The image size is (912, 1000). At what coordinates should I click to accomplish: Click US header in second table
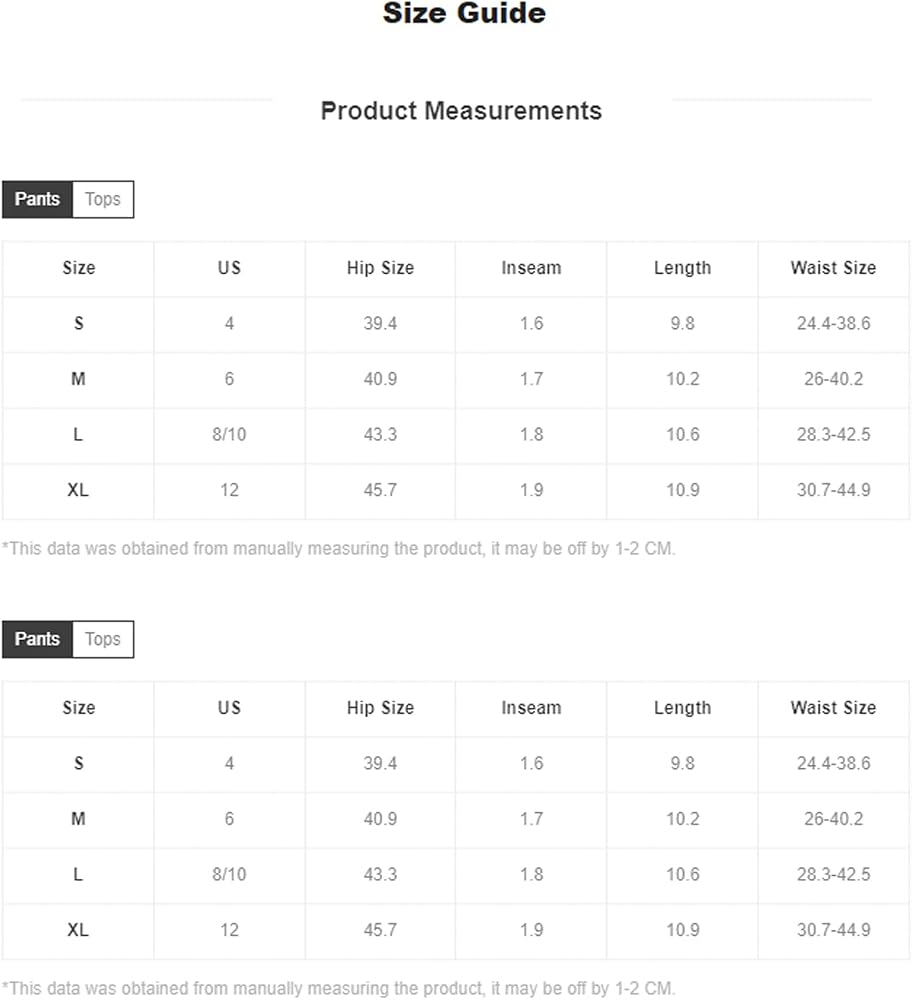tap(229, 708)
